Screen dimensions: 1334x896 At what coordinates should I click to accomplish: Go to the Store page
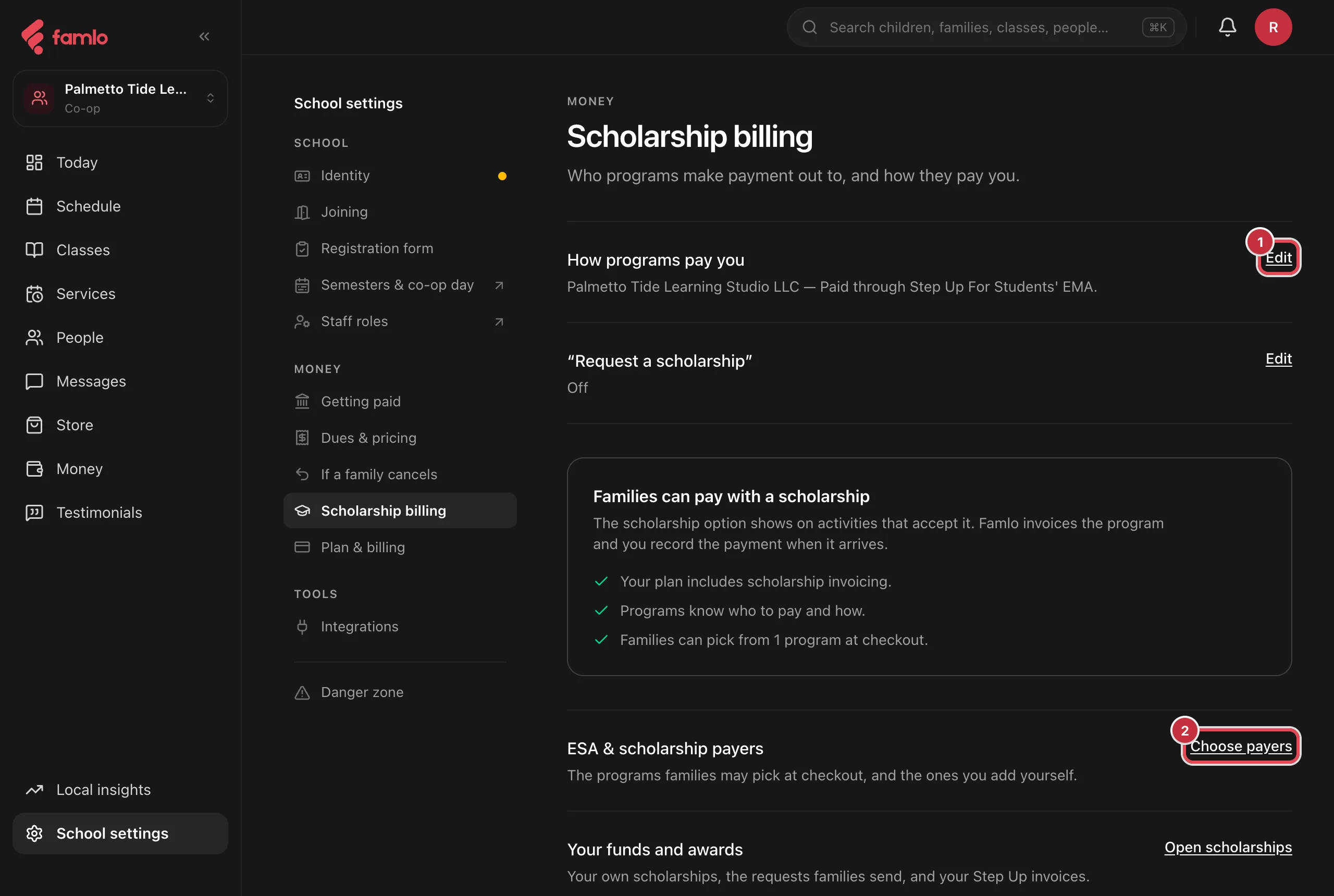click(120, 425)
